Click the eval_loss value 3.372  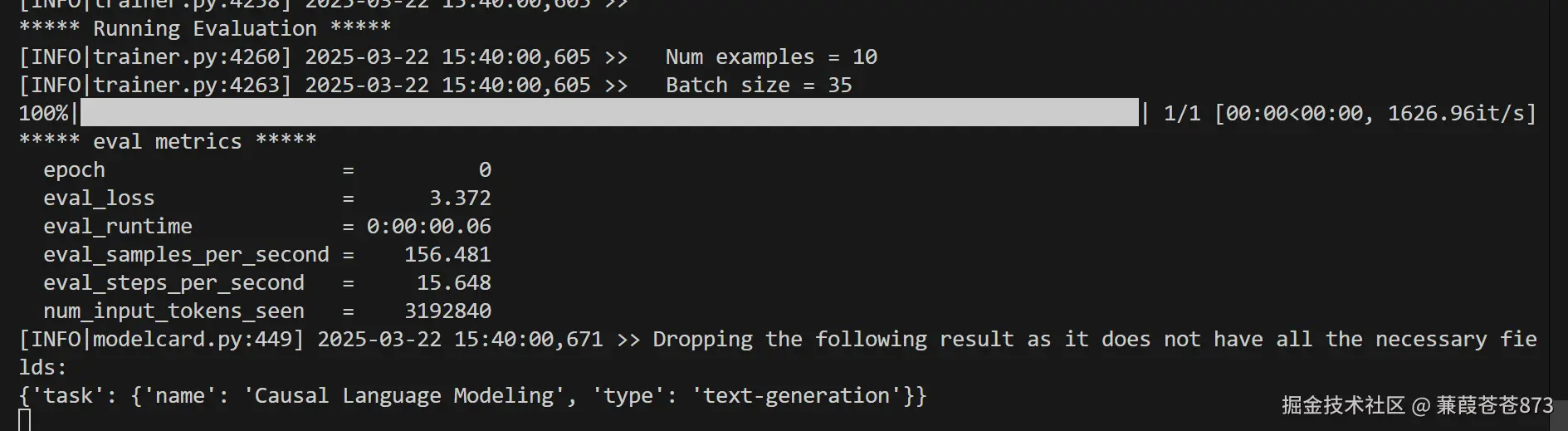point(460,198)
